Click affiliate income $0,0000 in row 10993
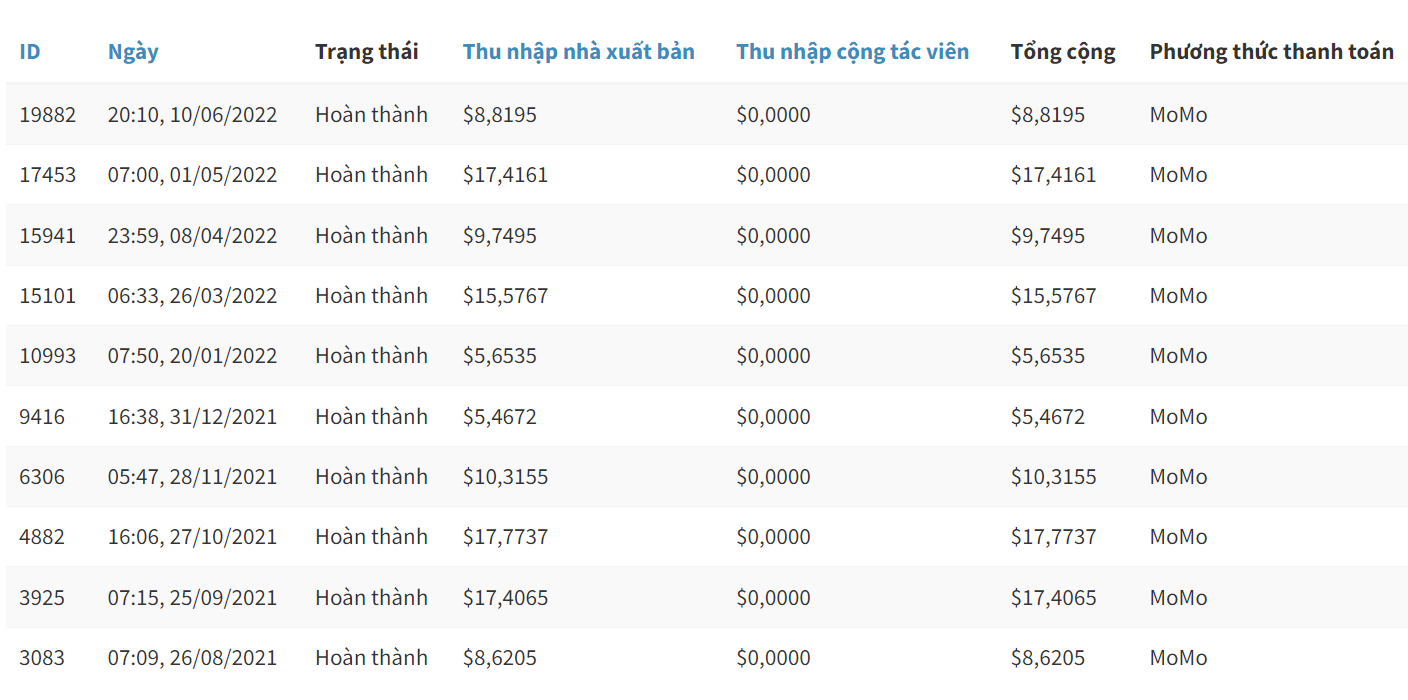 773,356
